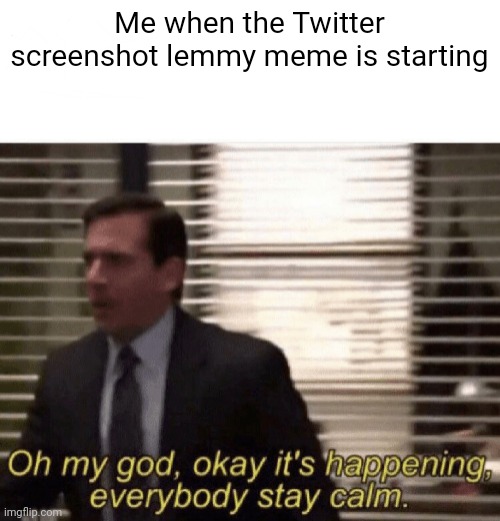The image size is (500, 521).
Task: Click the word "screenshot" in the caption
Action: (x=85, y=56)
